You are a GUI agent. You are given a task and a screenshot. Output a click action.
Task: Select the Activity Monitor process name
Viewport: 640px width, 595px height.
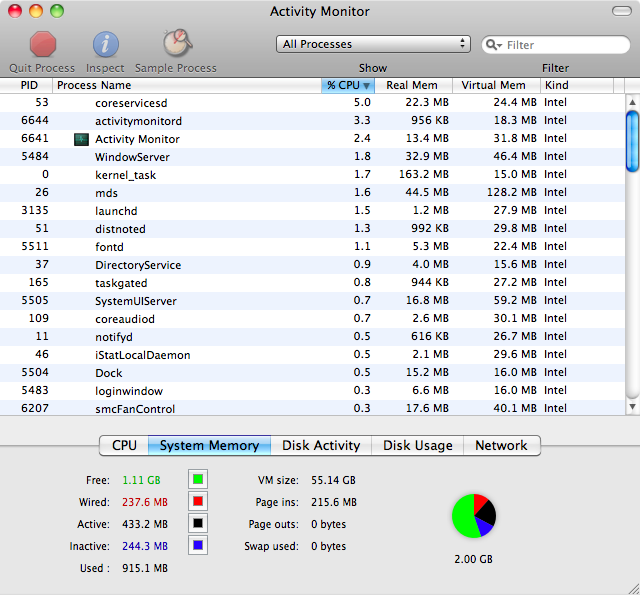(137, 139)
